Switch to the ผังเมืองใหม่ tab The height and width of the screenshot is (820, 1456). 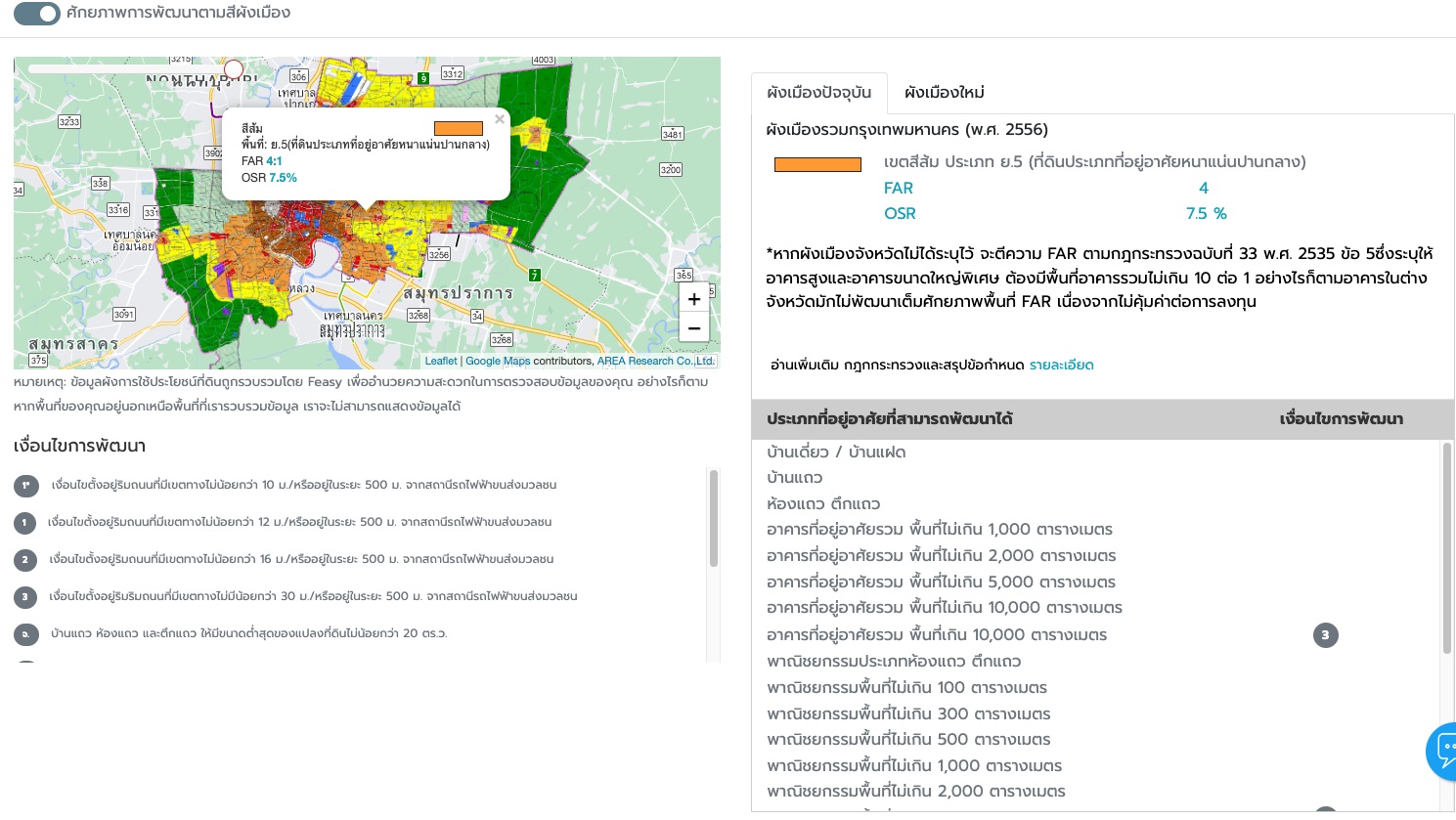(945, 93)
